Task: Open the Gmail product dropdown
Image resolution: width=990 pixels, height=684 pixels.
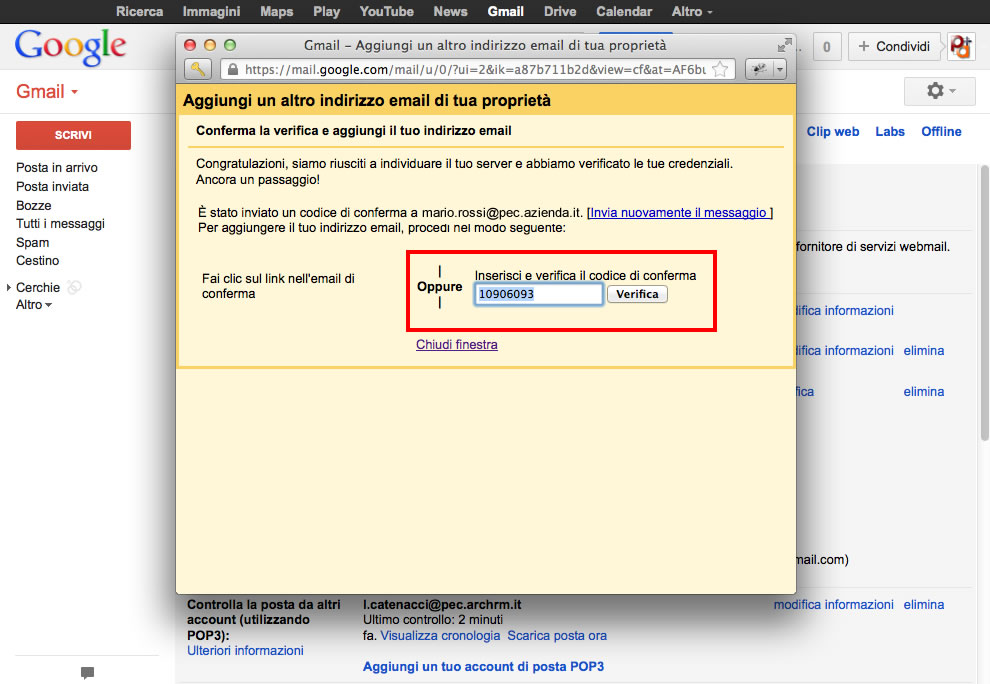Action: 47,92
